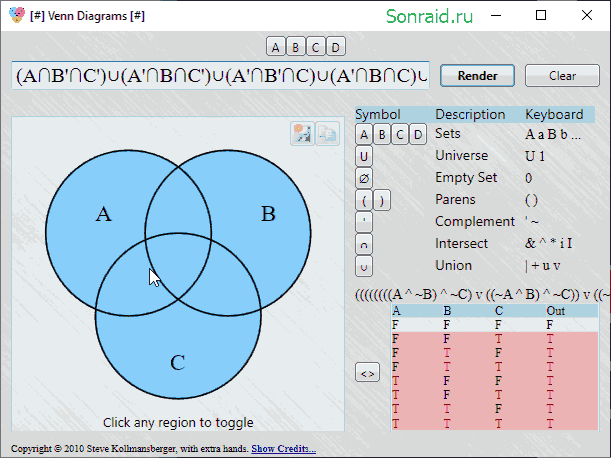Insert set C from the top button row
Viewport: 611px width, 458px height.
pos(315,47)
